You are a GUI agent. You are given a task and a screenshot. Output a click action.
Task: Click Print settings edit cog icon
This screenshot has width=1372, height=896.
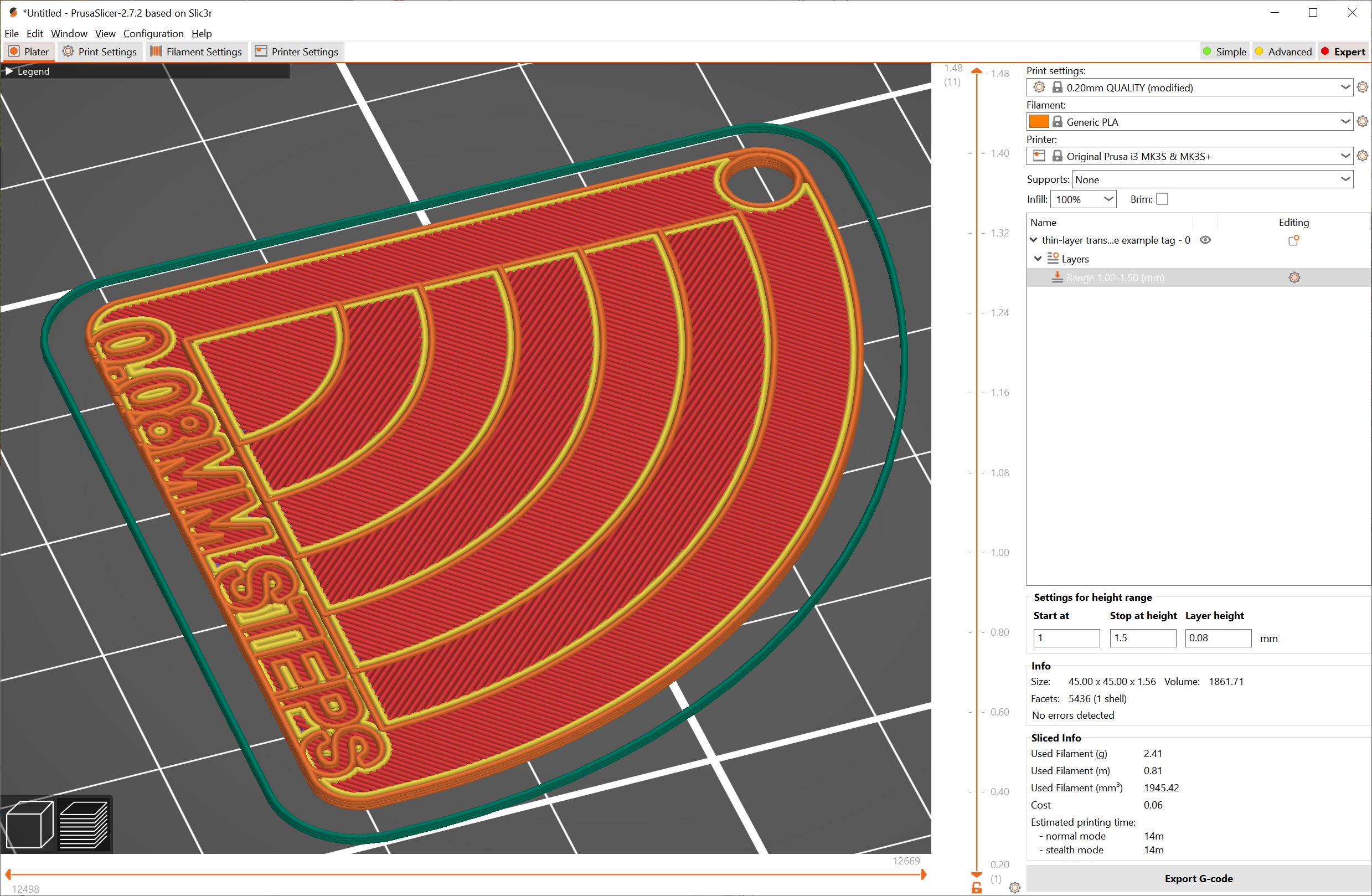1362,87
